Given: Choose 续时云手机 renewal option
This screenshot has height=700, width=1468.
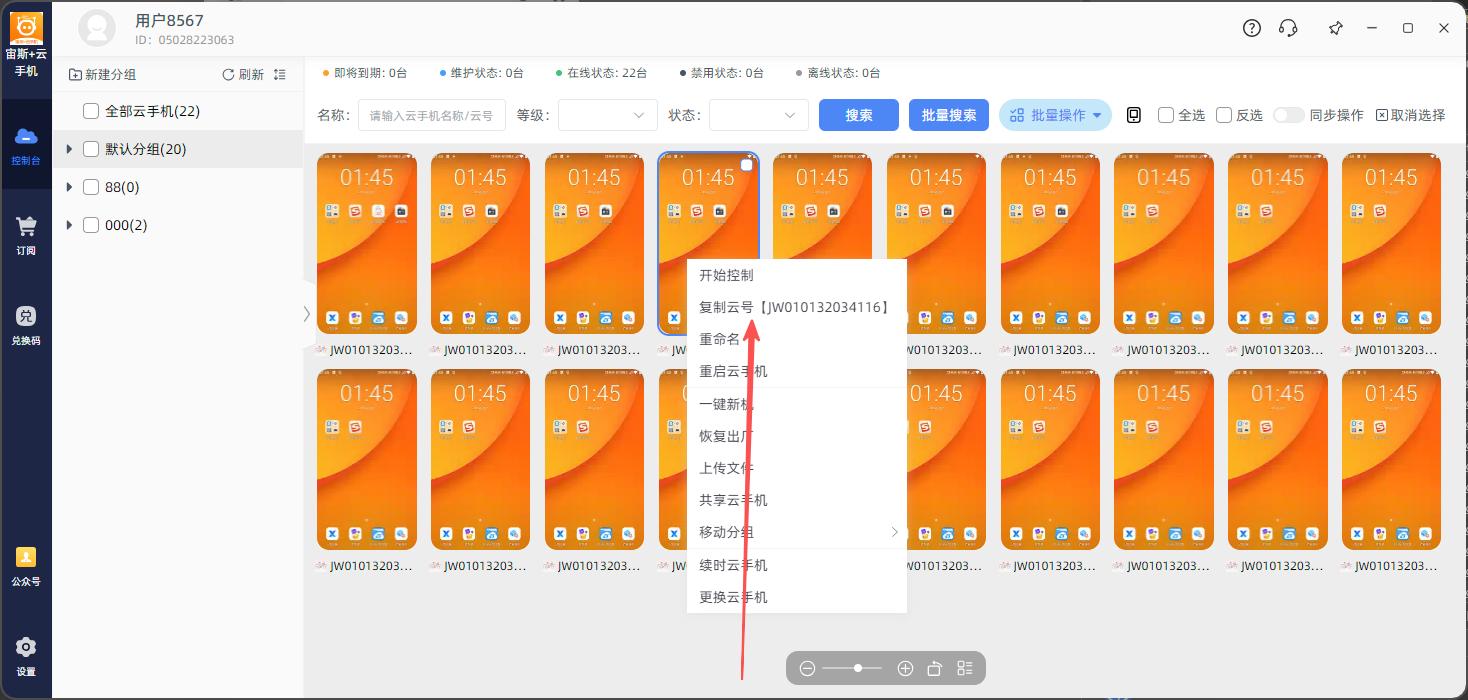Looking at the screenshot, I should tap(797, 565).
